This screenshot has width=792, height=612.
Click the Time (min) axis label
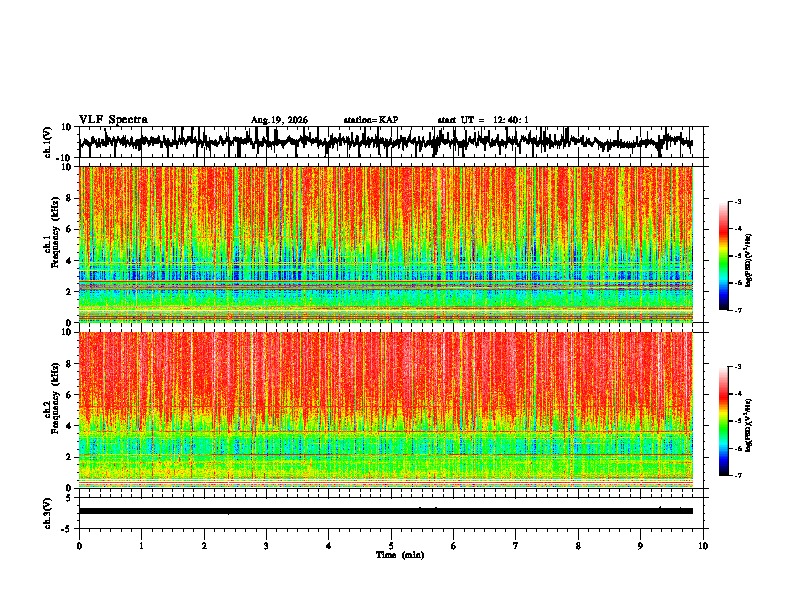tap(400, 555)
